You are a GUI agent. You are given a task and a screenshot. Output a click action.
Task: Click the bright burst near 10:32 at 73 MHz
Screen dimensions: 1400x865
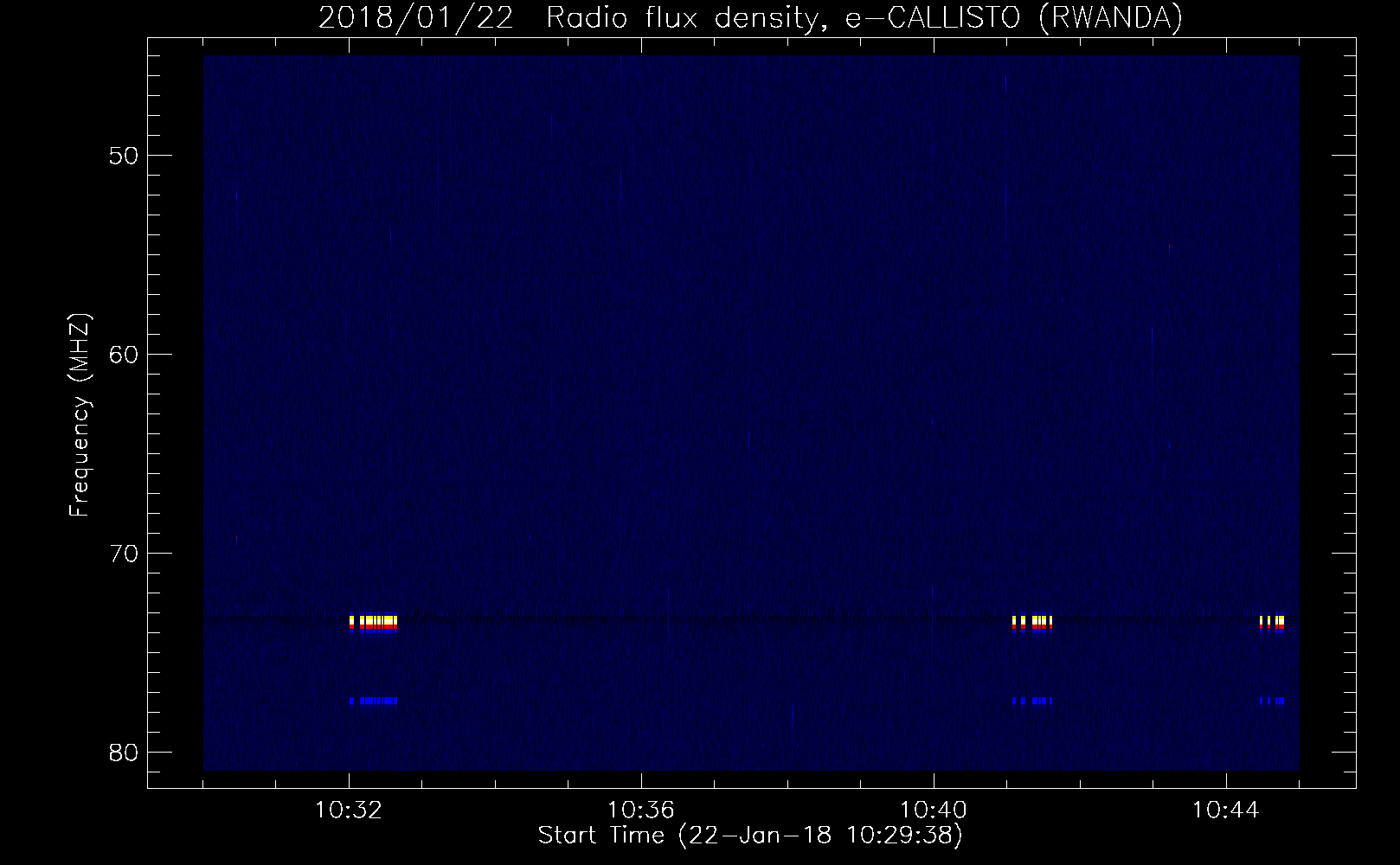[373, 624]
